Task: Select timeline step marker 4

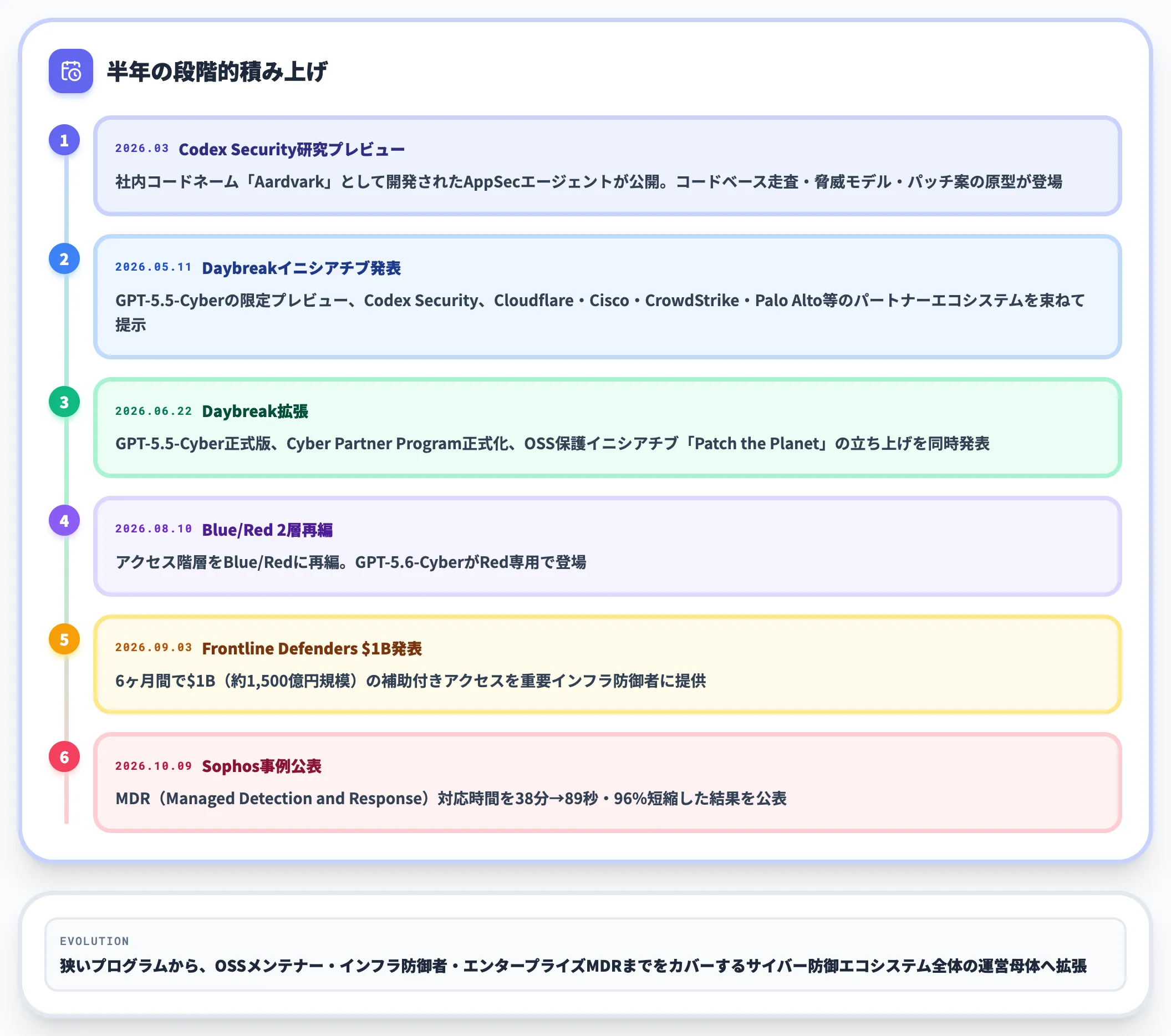Action: coord(64,521)
